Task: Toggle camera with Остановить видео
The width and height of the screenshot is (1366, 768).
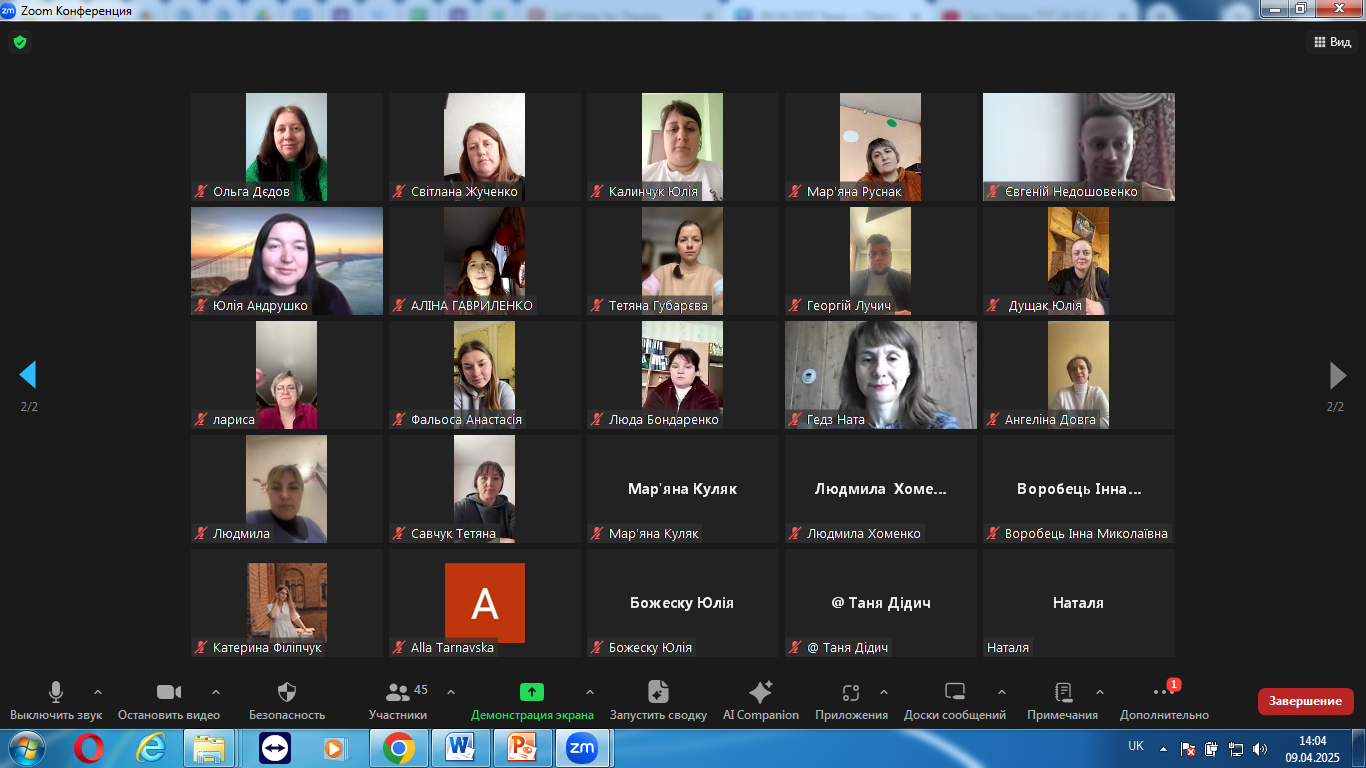Action: point(169,693)
